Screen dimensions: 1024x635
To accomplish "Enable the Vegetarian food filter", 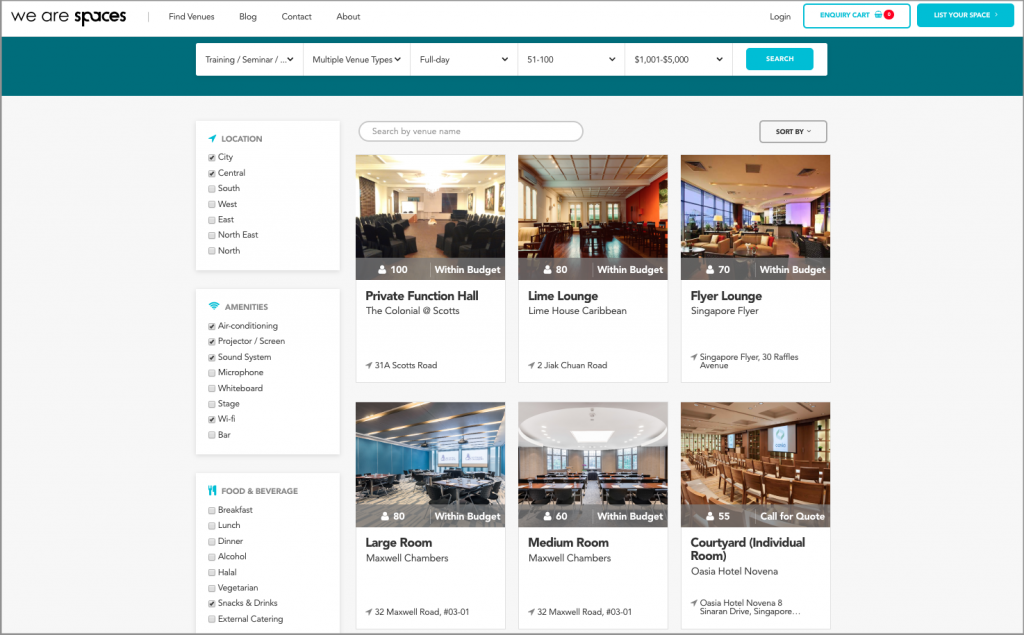I will (212, 589).
